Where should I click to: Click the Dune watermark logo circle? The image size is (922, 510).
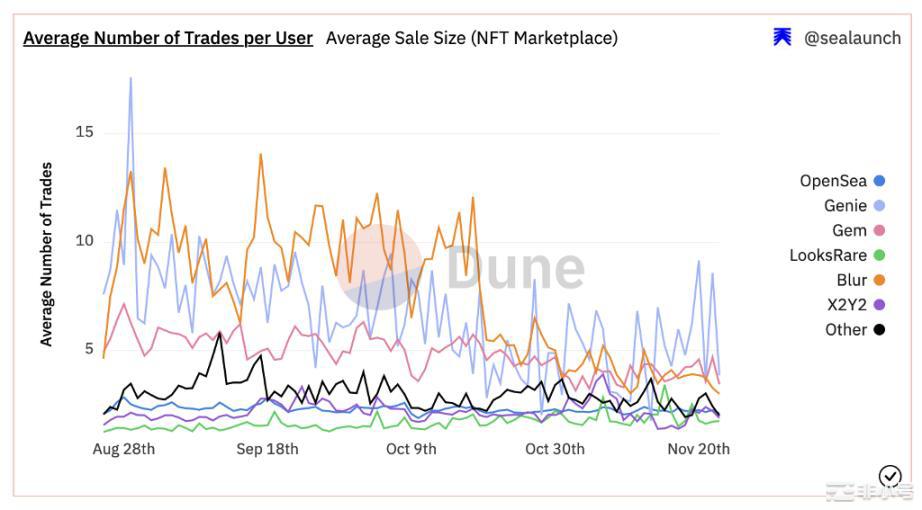tap(382, 267)
